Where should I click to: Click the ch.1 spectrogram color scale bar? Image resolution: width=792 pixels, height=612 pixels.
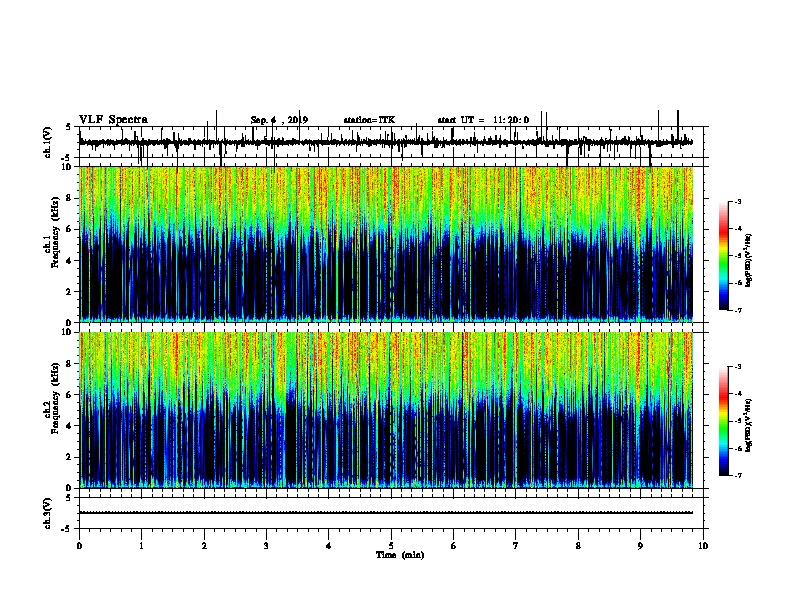tap(723, 256)
